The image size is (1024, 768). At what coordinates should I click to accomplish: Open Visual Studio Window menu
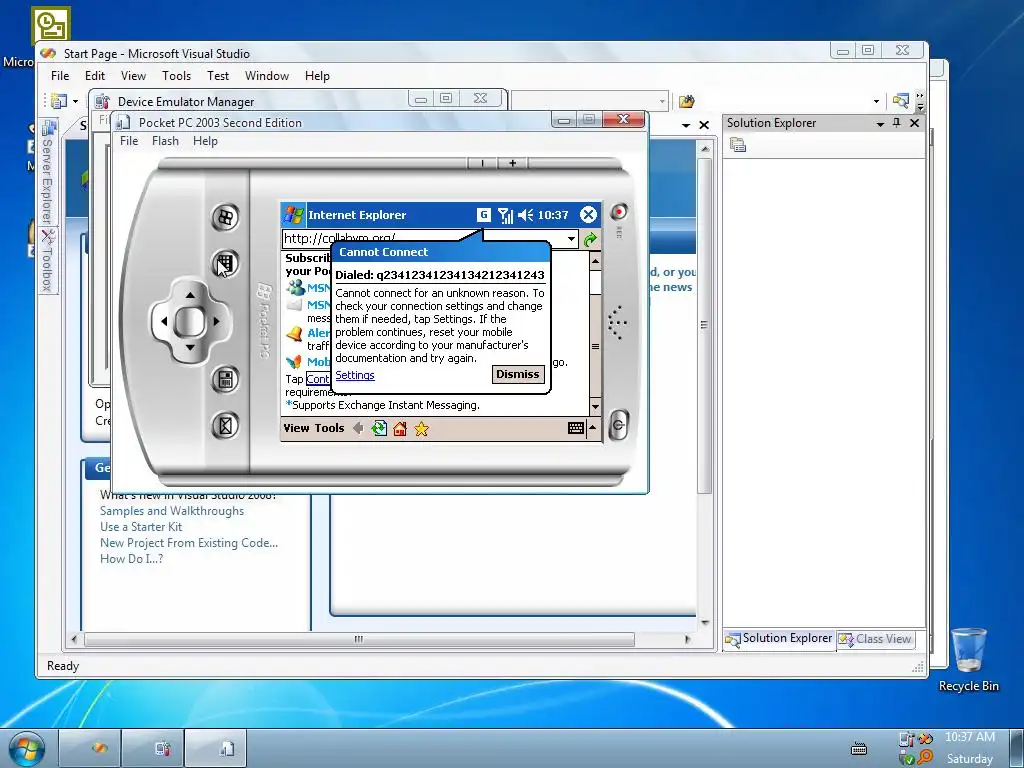click(266, 76)
